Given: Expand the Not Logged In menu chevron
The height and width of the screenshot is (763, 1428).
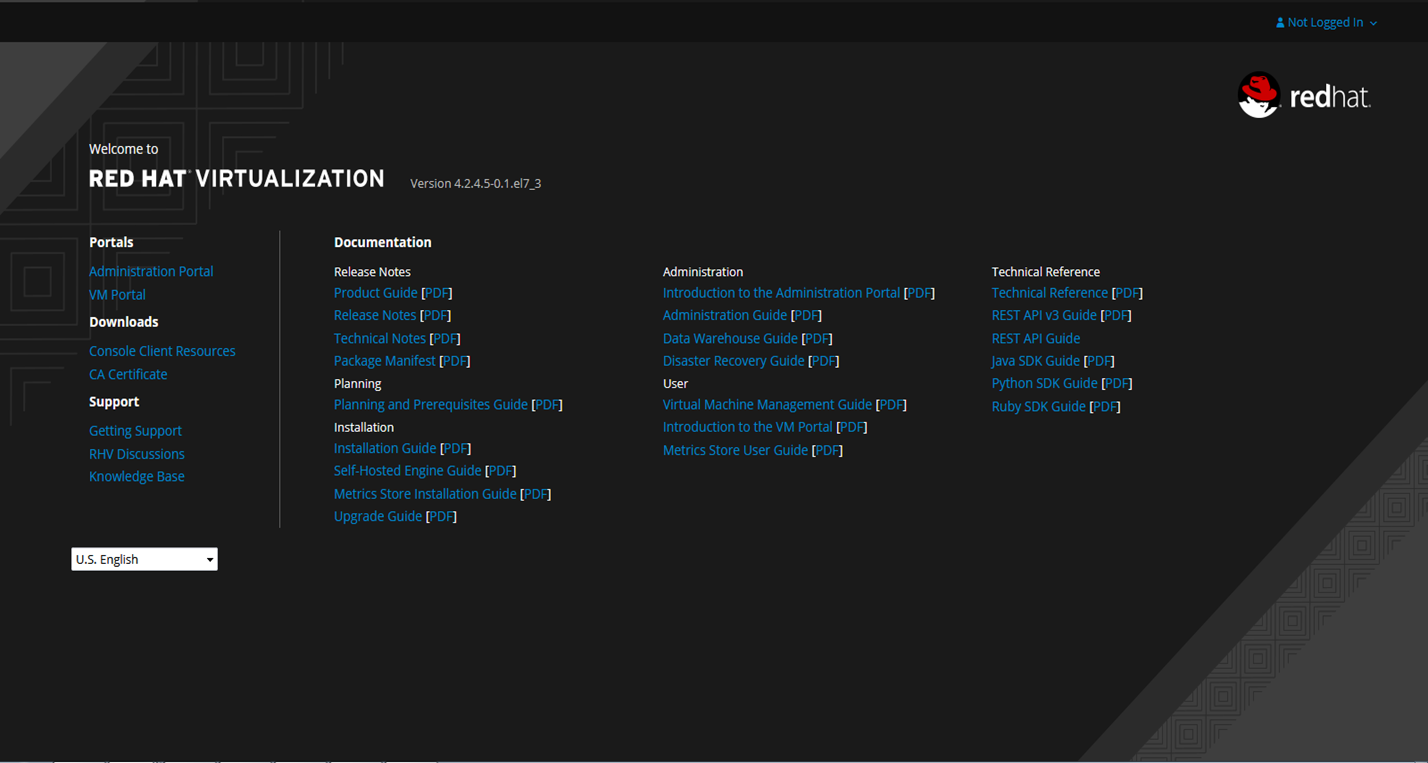Looking at the screenshot, I should [x=1374, y=23].
